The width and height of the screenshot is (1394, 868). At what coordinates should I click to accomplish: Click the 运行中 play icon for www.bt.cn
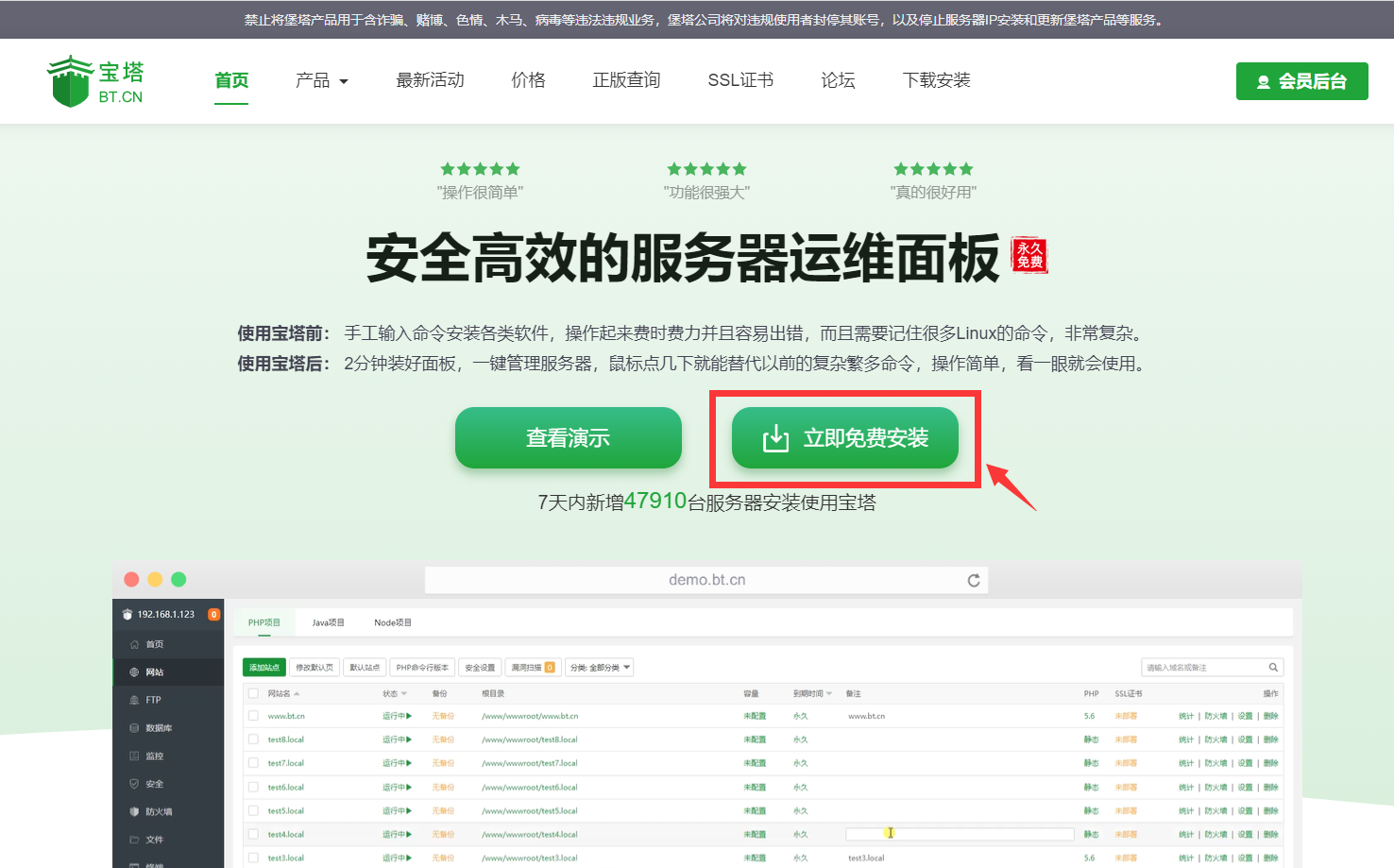tap(409, 716)
